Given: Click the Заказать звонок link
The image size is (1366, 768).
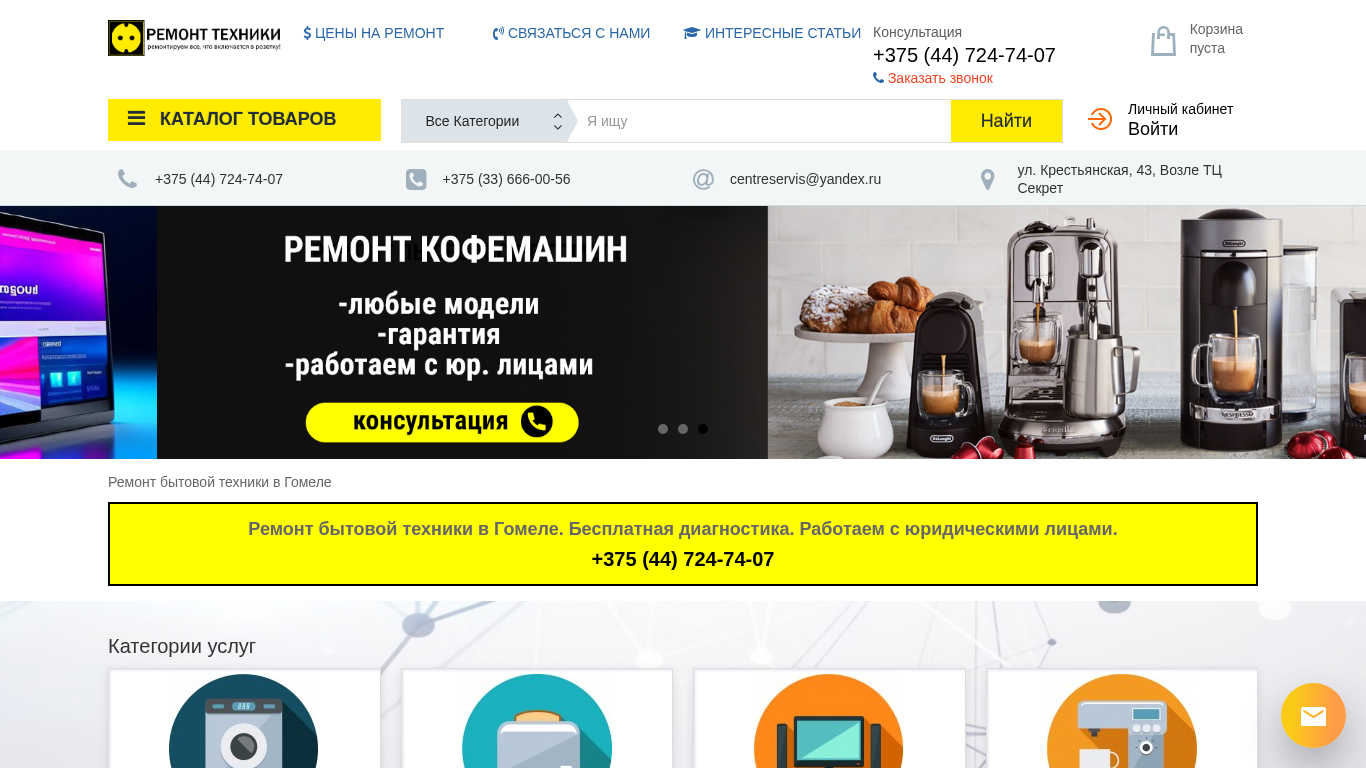Looking at the screenshot, I should coord(933,78).
